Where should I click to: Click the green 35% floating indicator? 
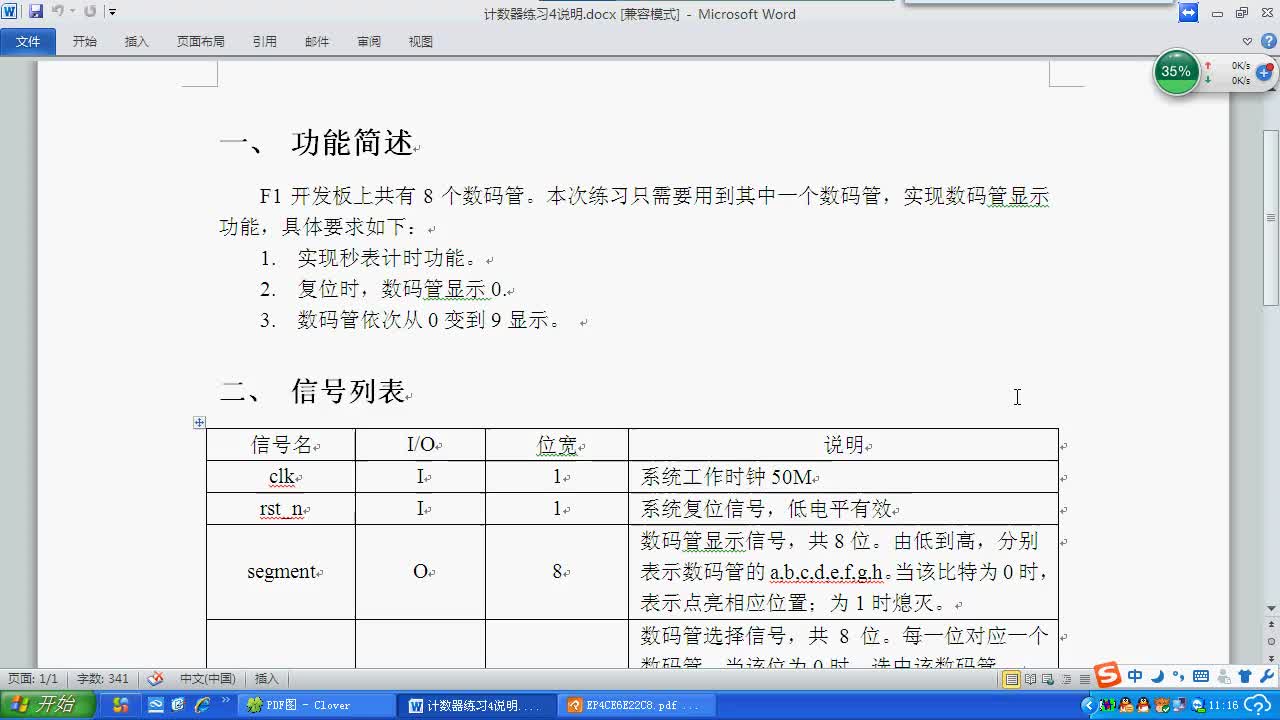1177,72
